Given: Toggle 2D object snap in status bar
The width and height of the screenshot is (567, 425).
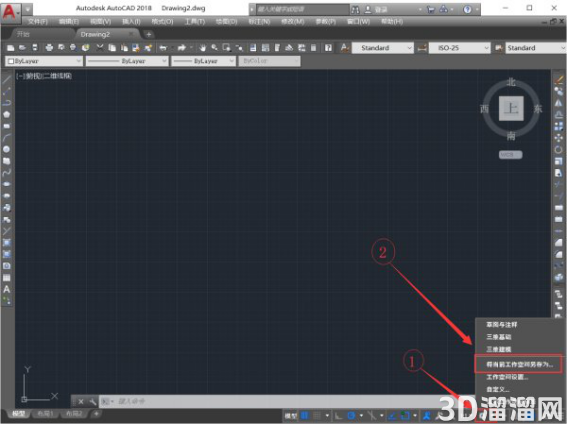Looking at the screenshot, I should click(x=405, y=416).
